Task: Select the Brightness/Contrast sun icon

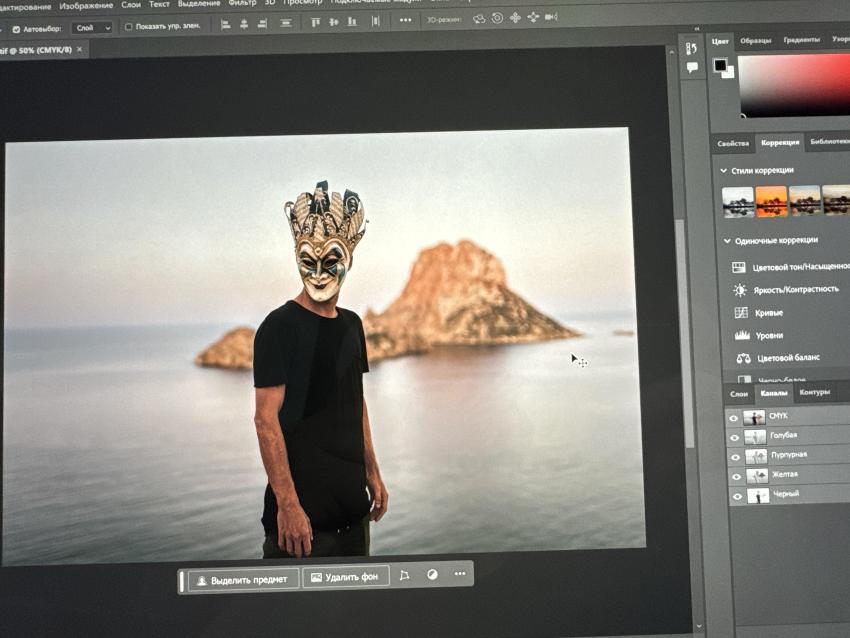Action: click(740, 290)
